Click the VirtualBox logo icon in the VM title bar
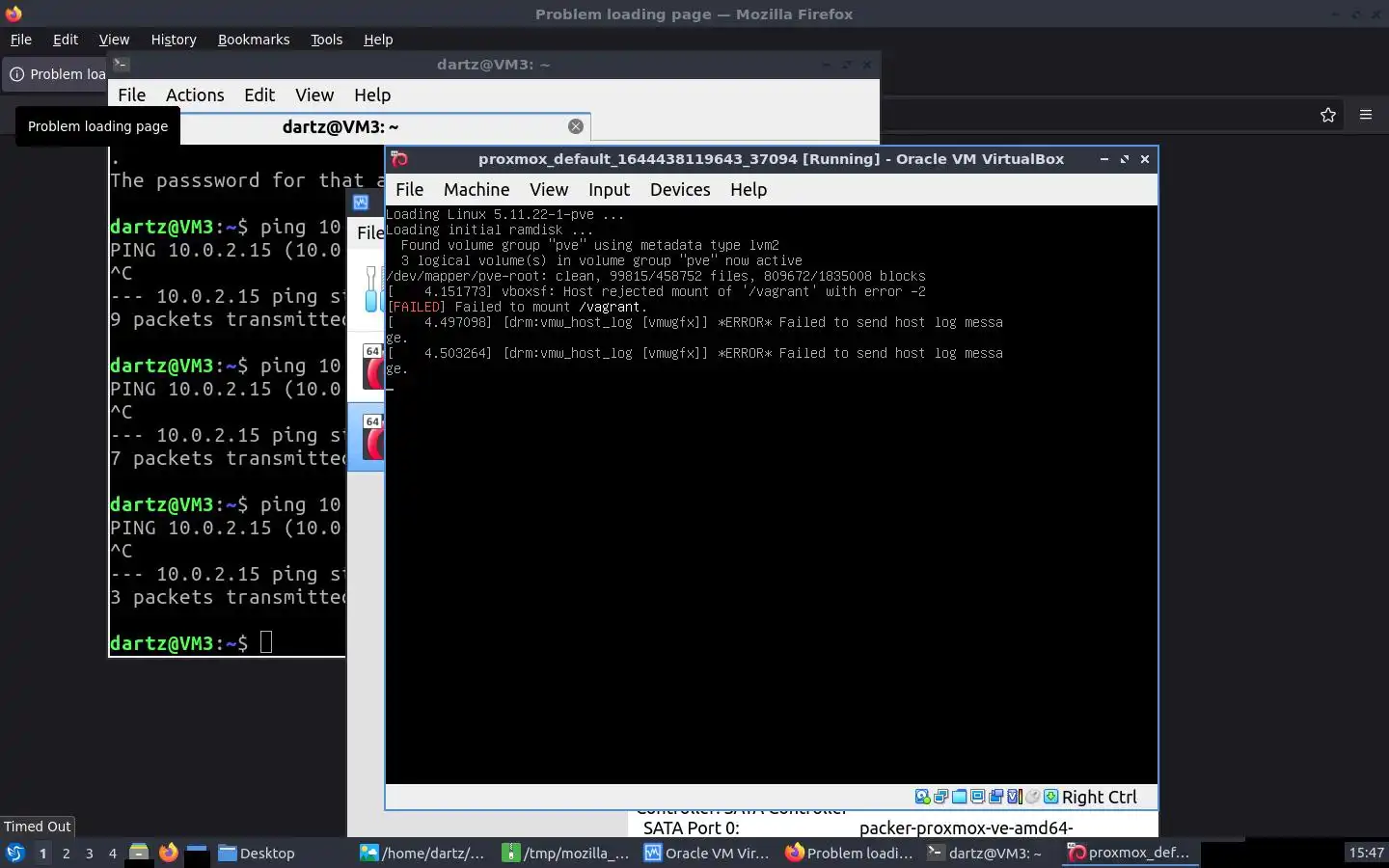The height and width of the screenshot is (868, 1389). pos(399,159)
